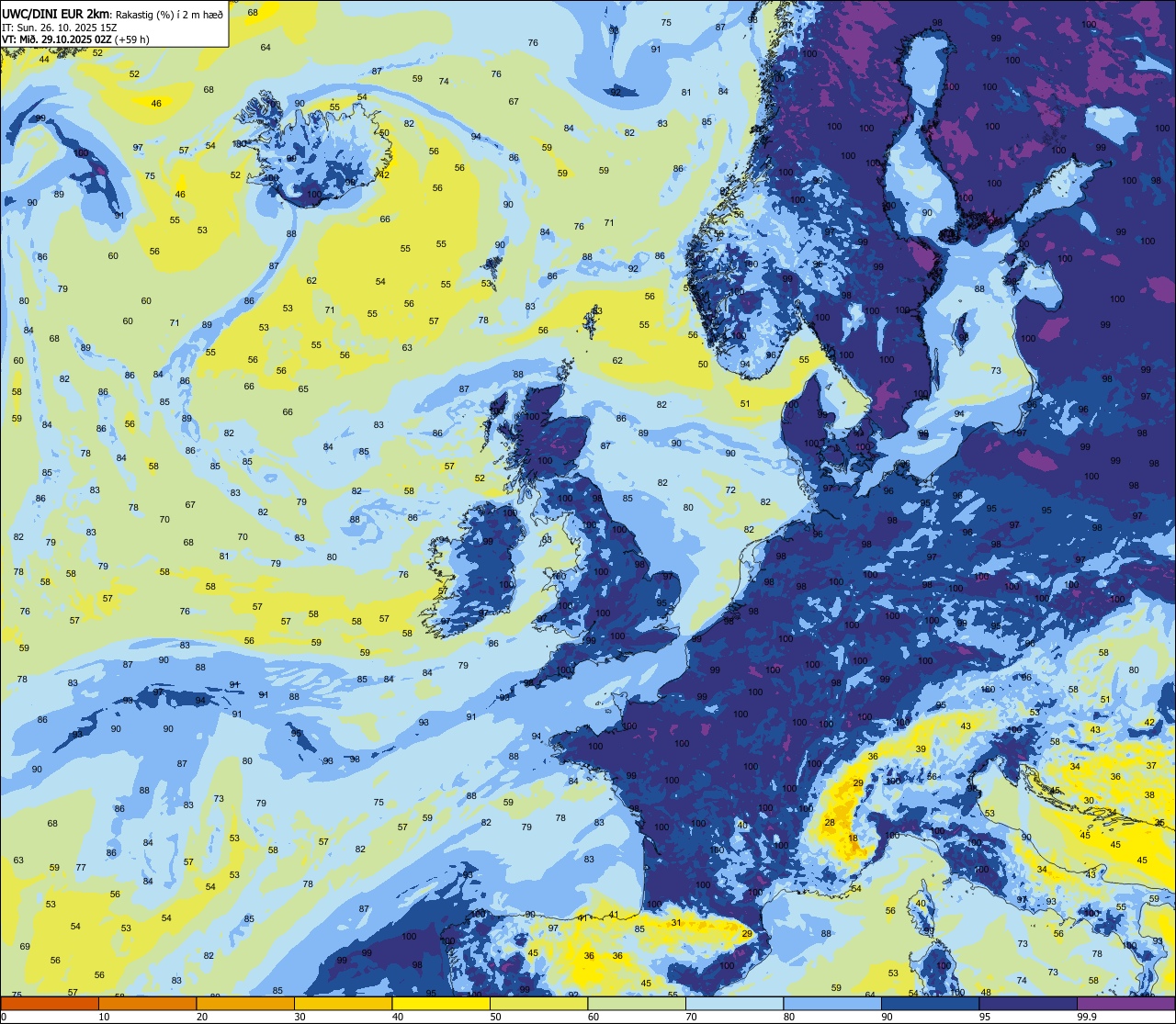
Task: Click the 20–30% legend color segment
Action: point(245,1003)
